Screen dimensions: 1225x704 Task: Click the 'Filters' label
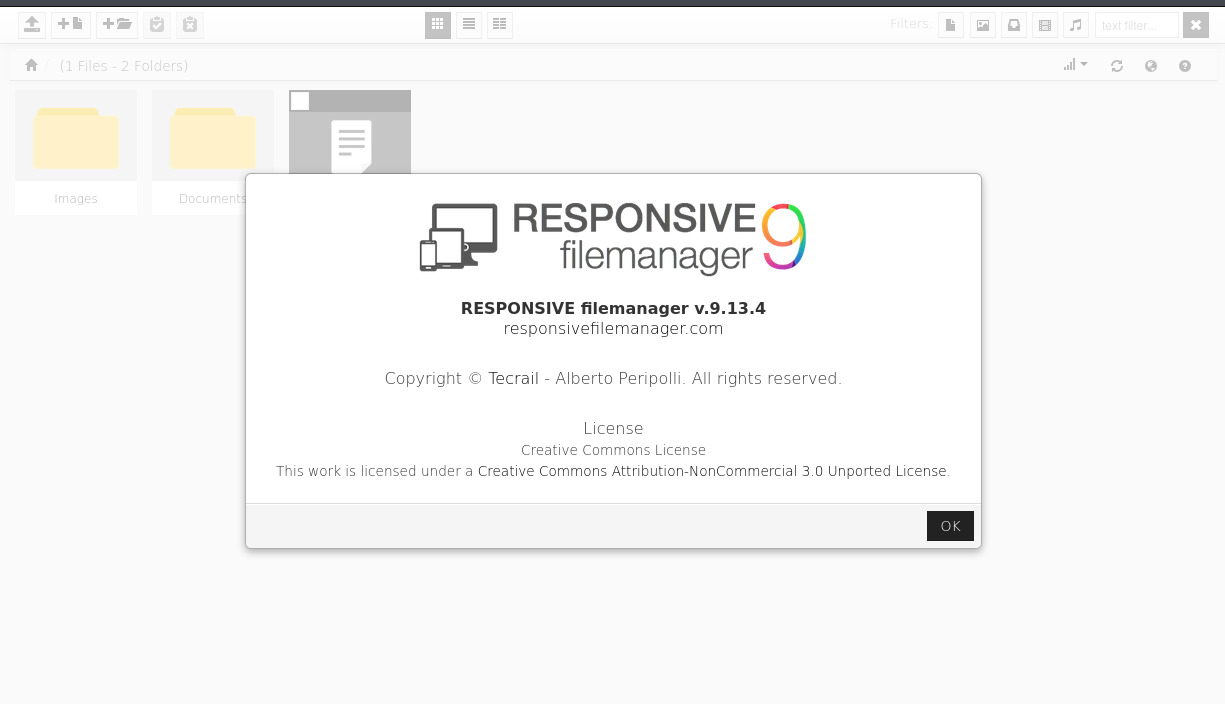coord(909,24)
